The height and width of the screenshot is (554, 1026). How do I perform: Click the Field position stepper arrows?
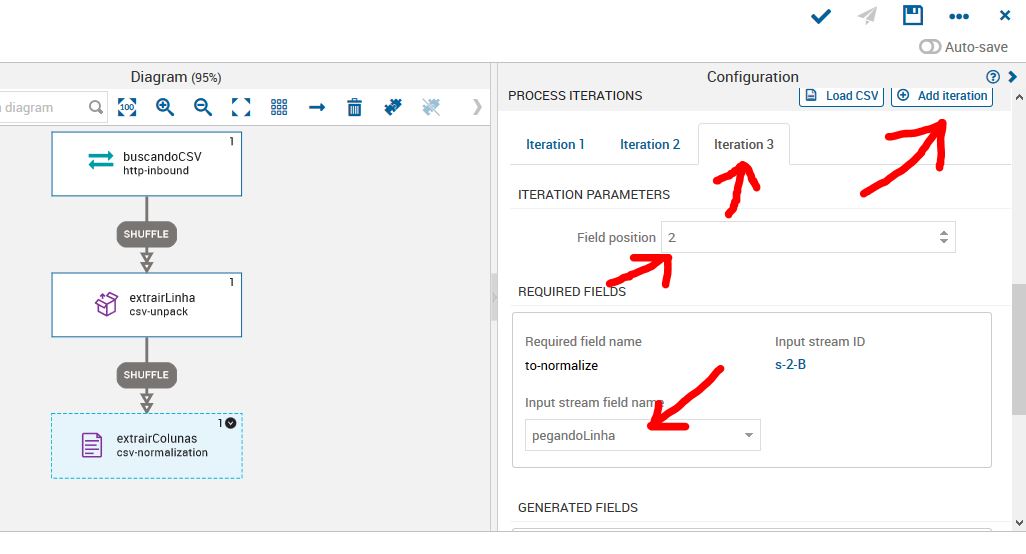[943, 237]
